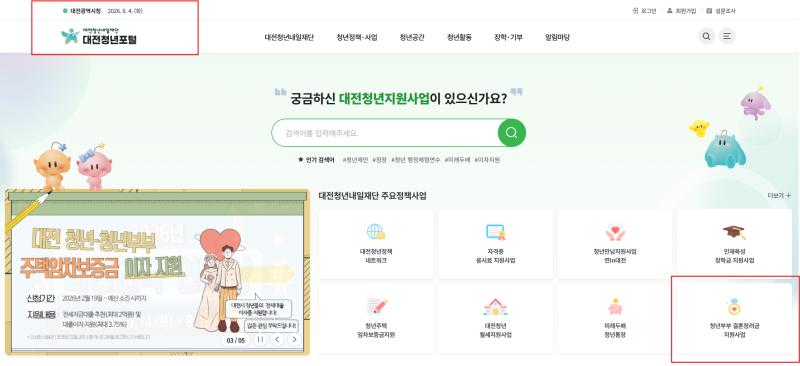Select the 청년활동 menu item
Viewport: 800px width, 366px height.
pos(459,37)
